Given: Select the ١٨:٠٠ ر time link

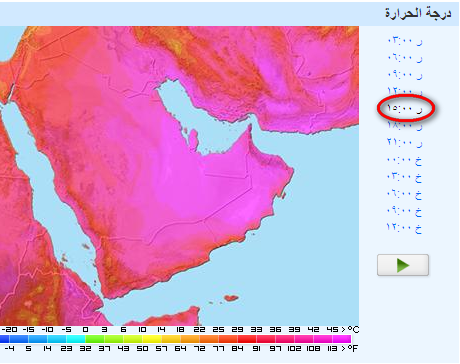Looking at the screenshot, I should point(405,125).
